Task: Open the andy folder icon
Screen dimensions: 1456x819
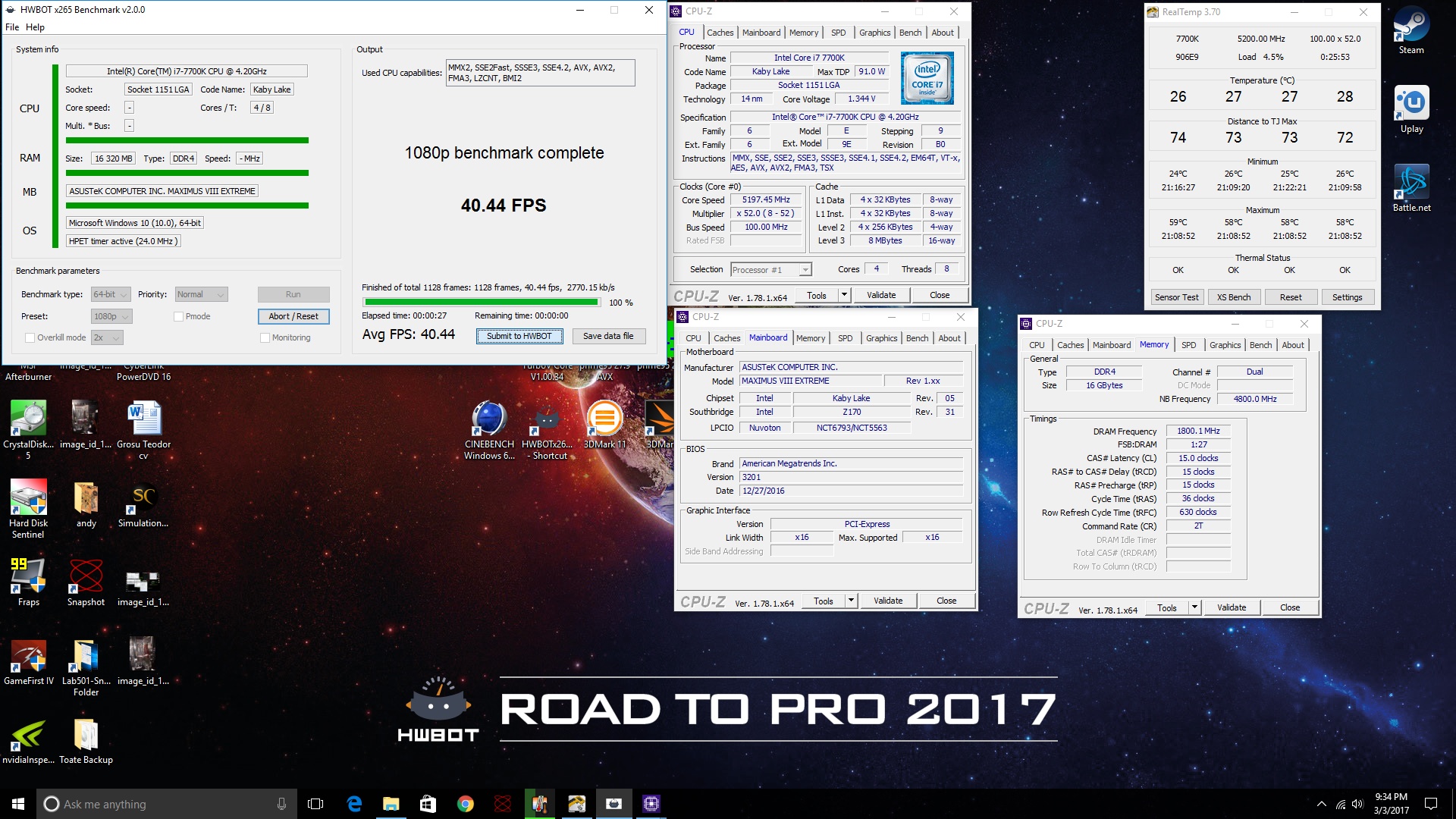Action: (x=86, y=504)
